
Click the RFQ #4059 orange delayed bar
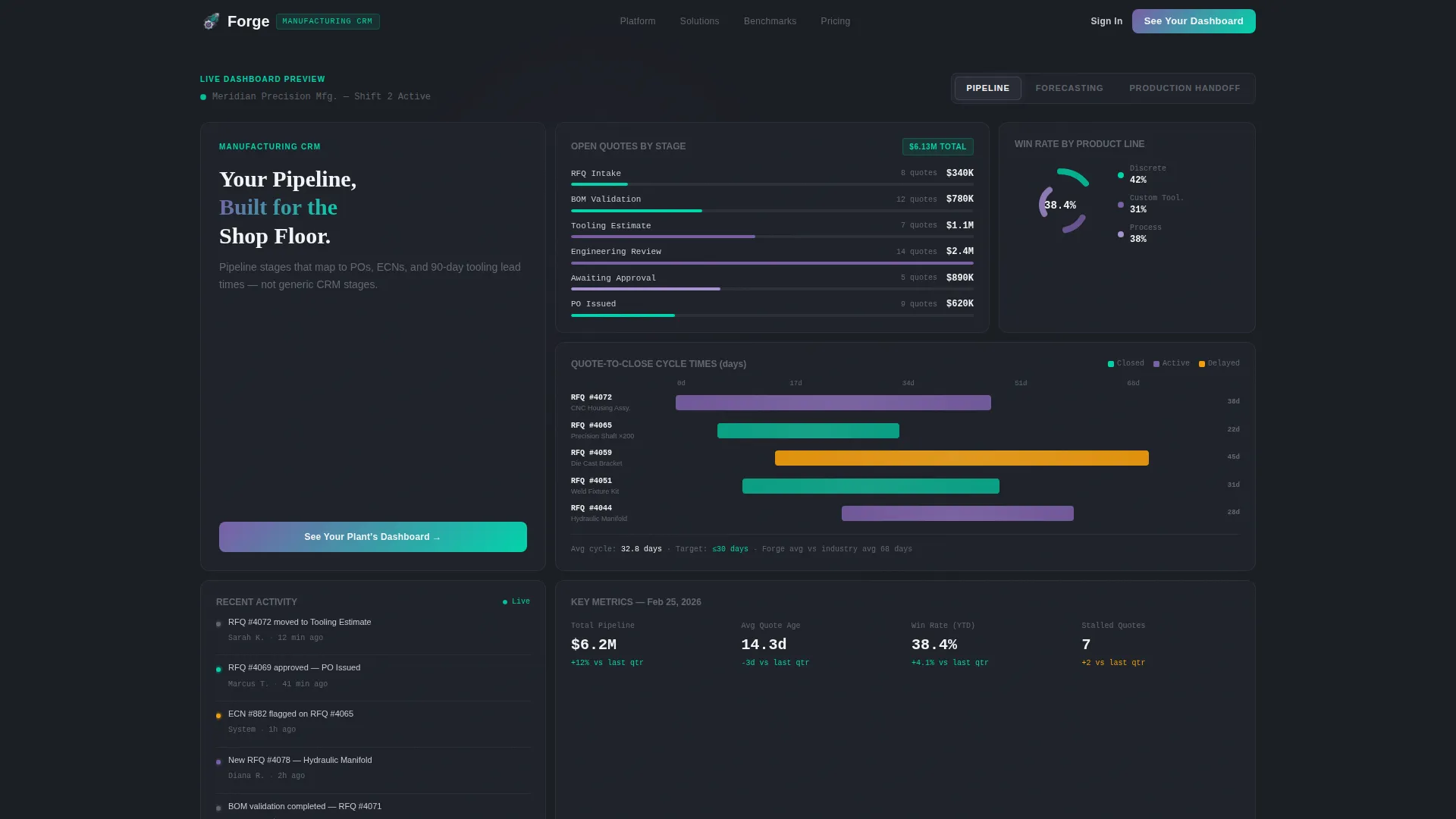962,458
